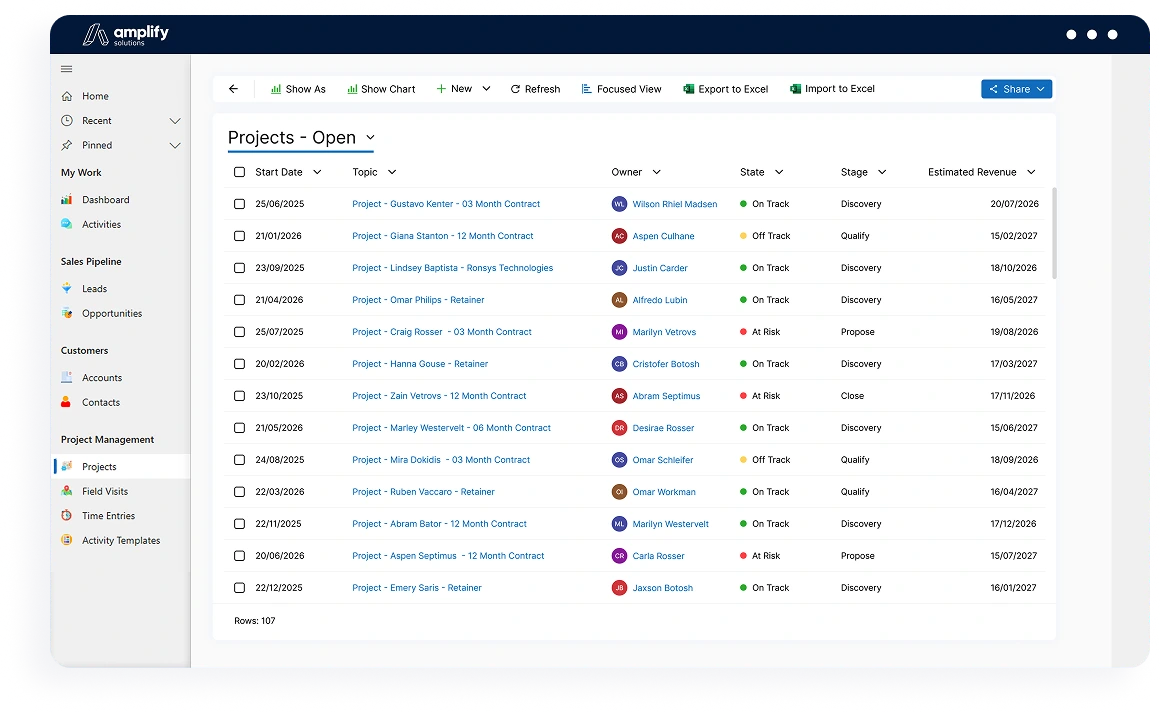Click the Activity Templates icon
This screenshot has width=1160, height=713.
67,541
